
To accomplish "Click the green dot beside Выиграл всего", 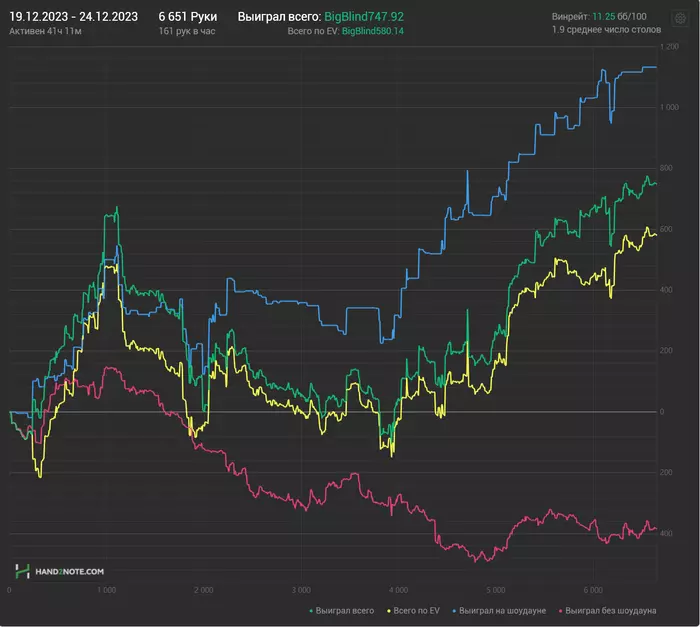I will point(312,609).
